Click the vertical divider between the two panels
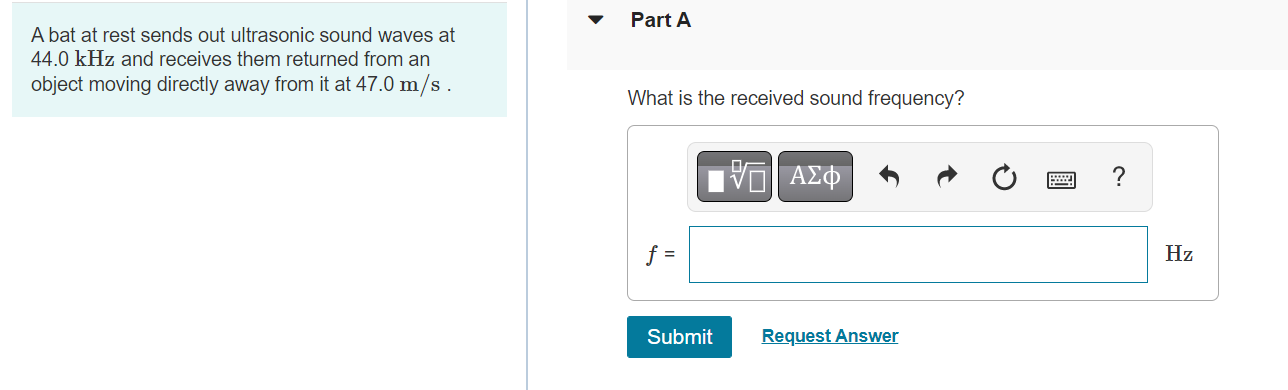The image size is (1288, 390). coord(527,195)
